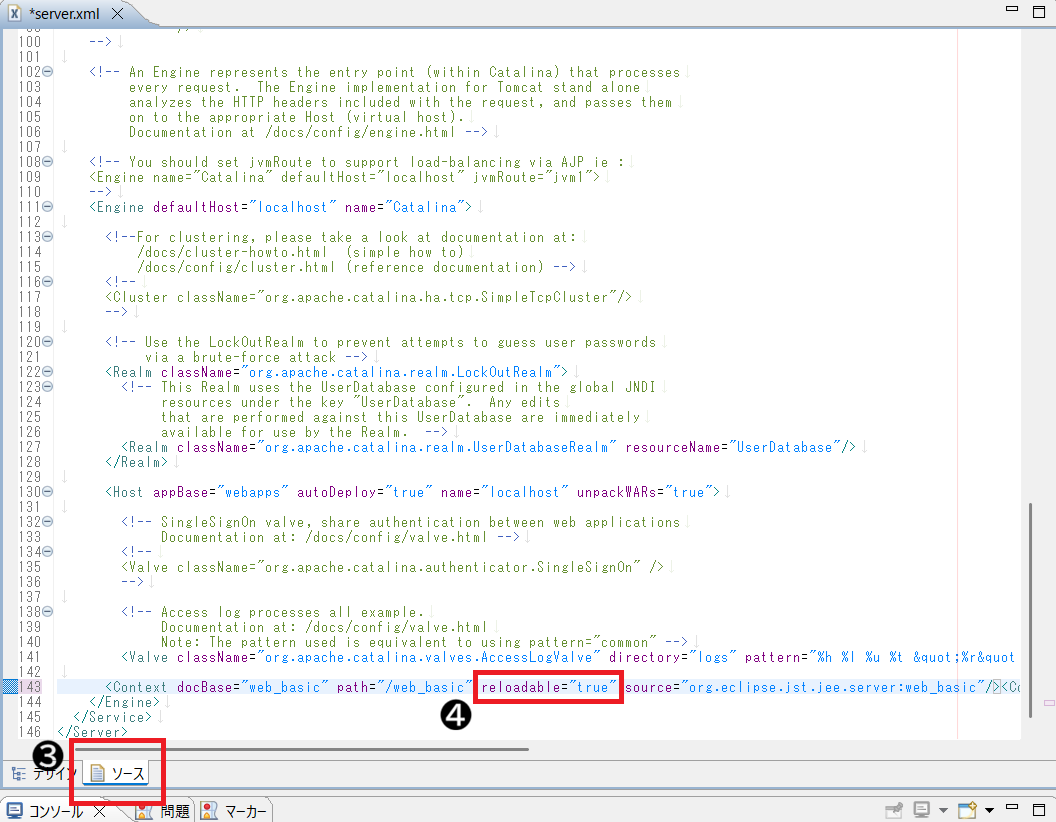Open Display Selected Console dropdown arrow
Screen dimensions: 1056x822
click(x=943, y=810)
